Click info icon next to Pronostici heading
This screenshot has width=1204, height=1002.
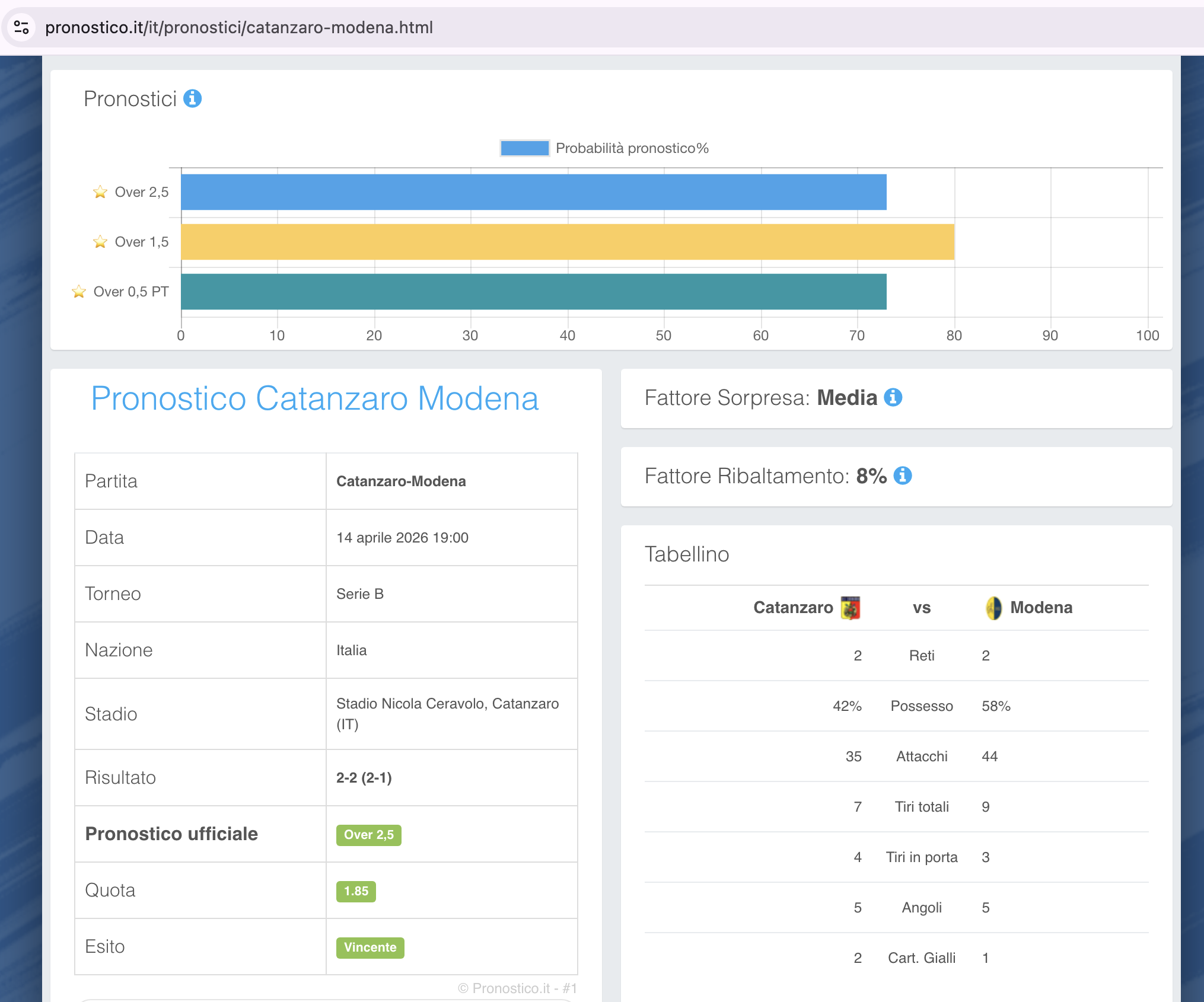[x=192, y=98]
